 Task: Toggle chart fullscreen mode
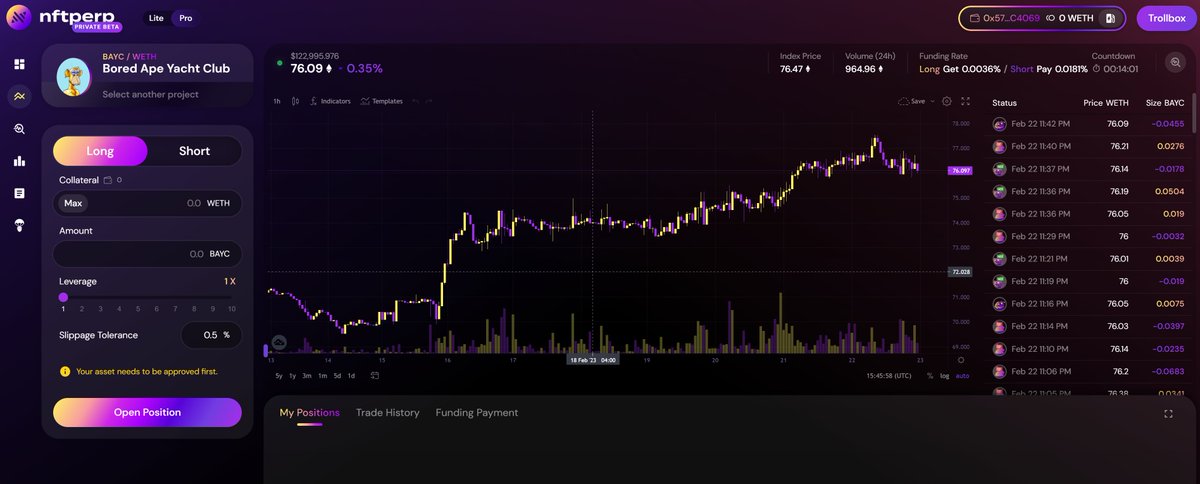point(965,101)
